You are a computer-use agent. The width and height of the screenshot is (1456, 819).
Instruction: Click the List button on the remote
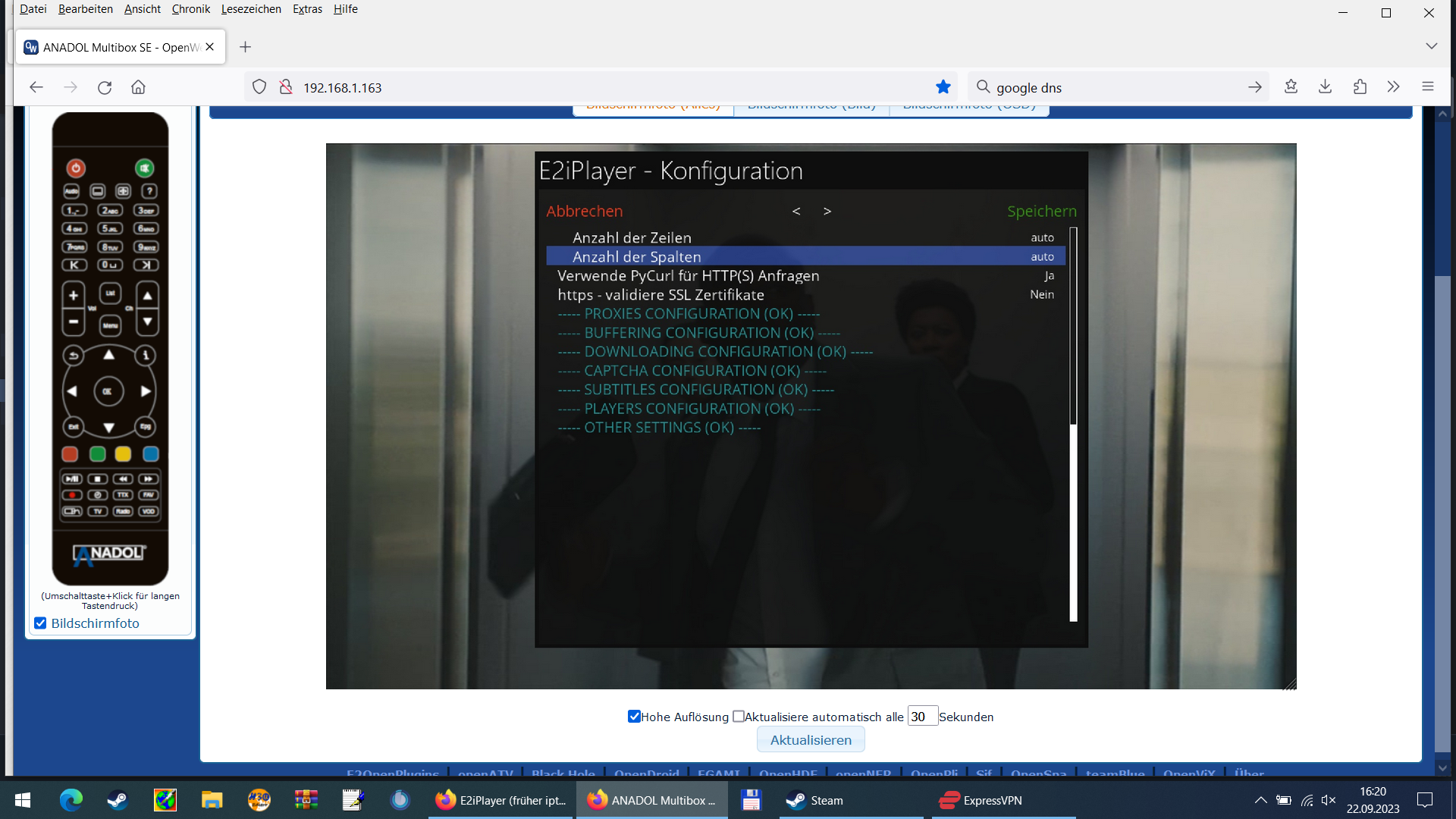click(x=111, y=293)
